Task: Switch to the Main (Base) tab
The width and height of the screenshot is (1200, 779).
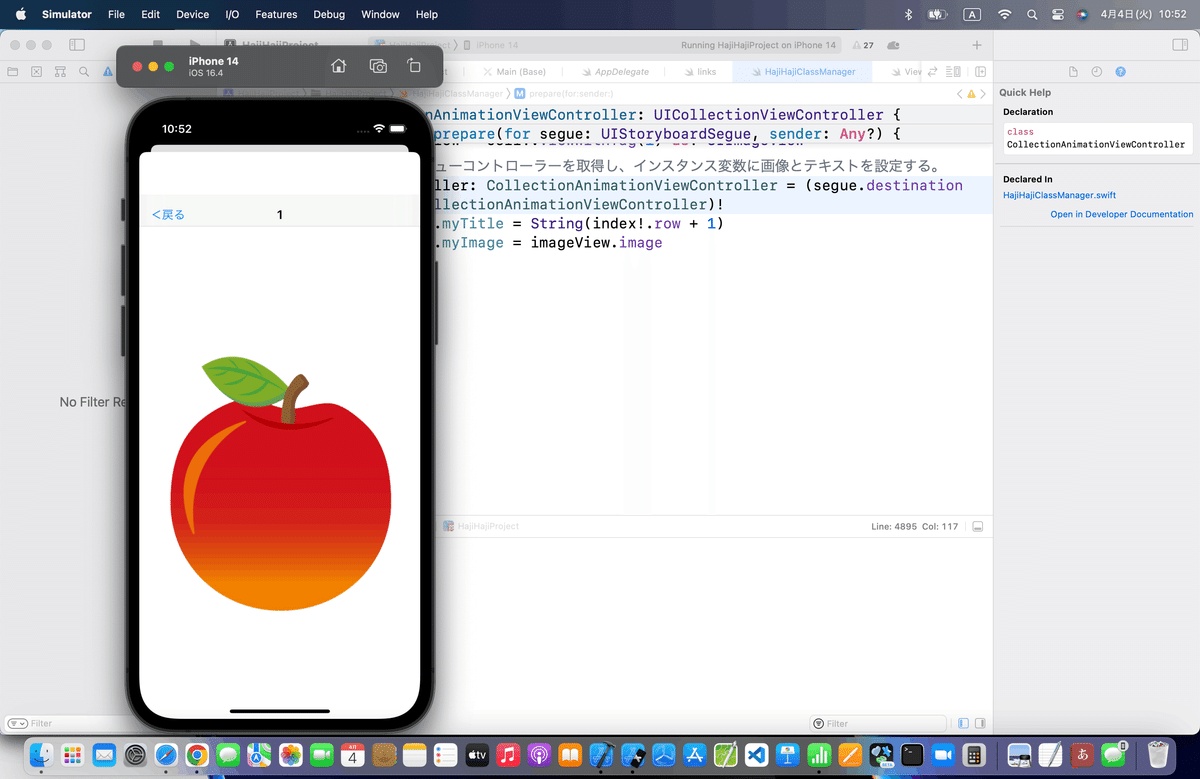Action: [514, 72]
